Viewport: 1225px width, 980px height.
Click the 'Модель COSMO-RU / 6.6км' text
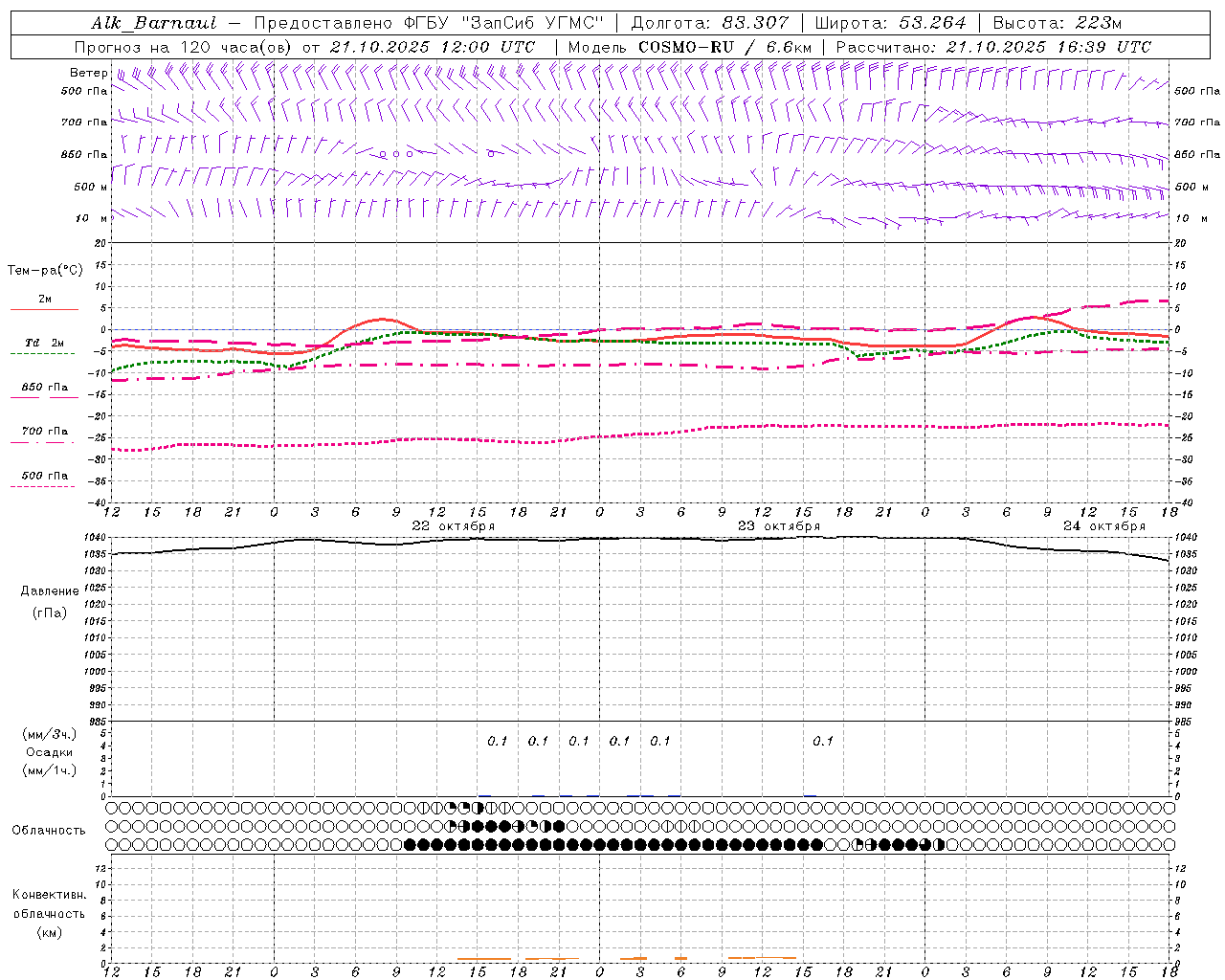click(x=689, y=47)
